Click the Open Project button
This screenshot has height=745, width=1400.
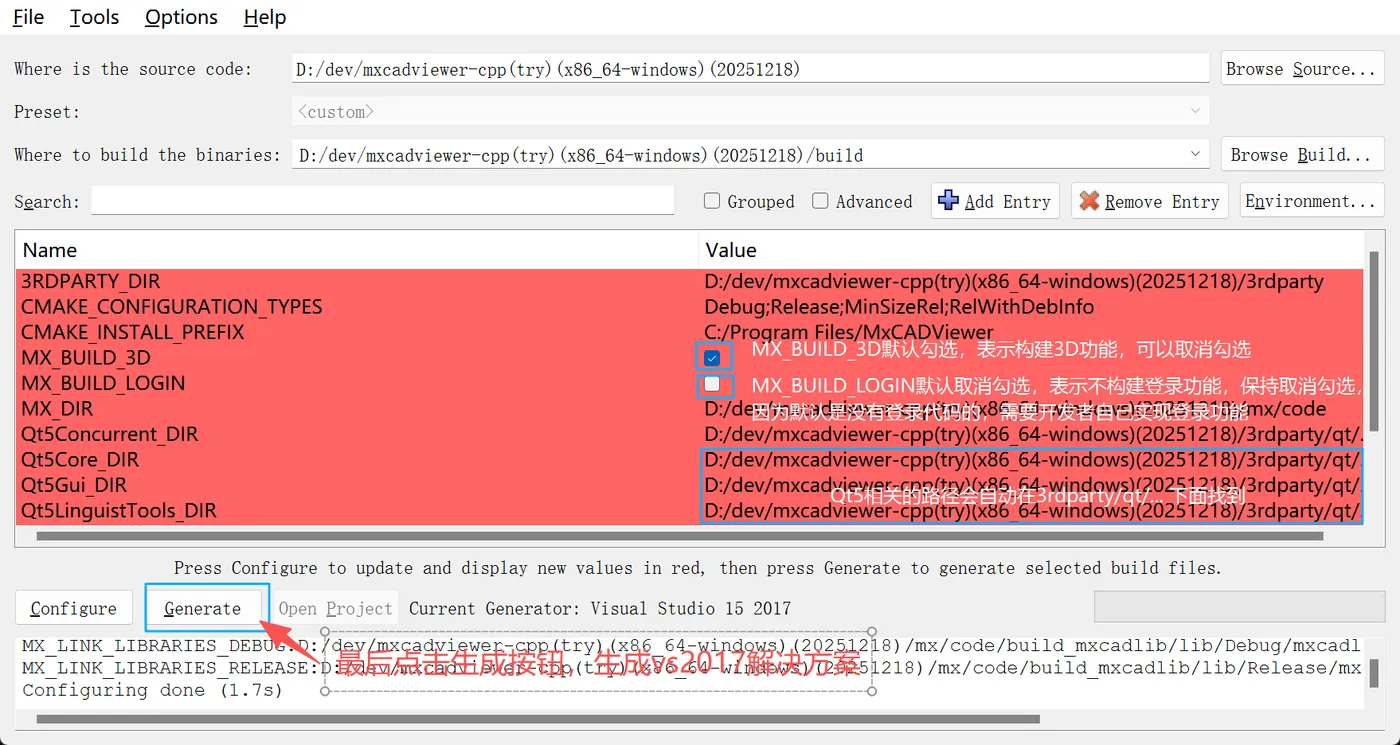point(335,608)
